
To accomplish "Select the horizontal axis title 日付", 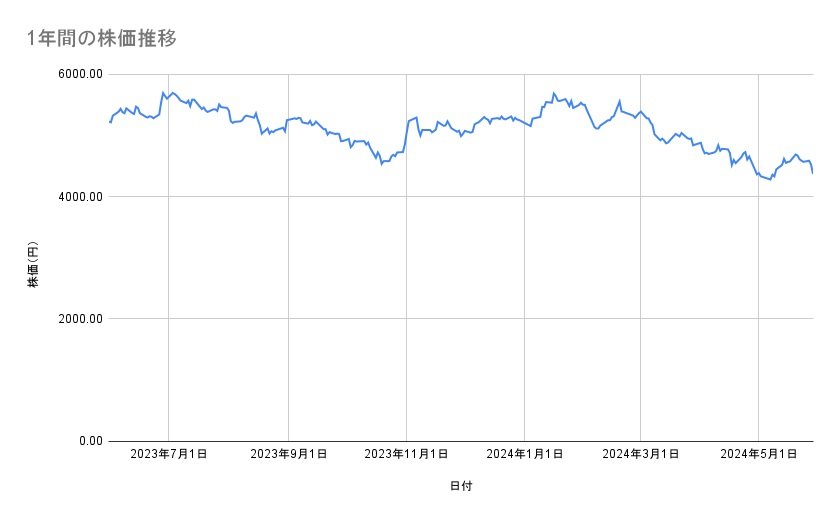I will click(461, 486).
